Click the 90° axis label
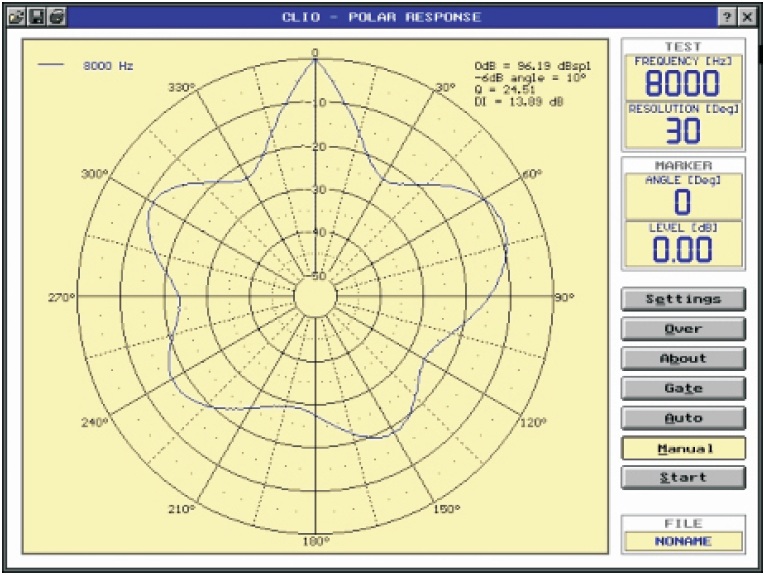This screenshot has height=575, width=764. point(565,297)
